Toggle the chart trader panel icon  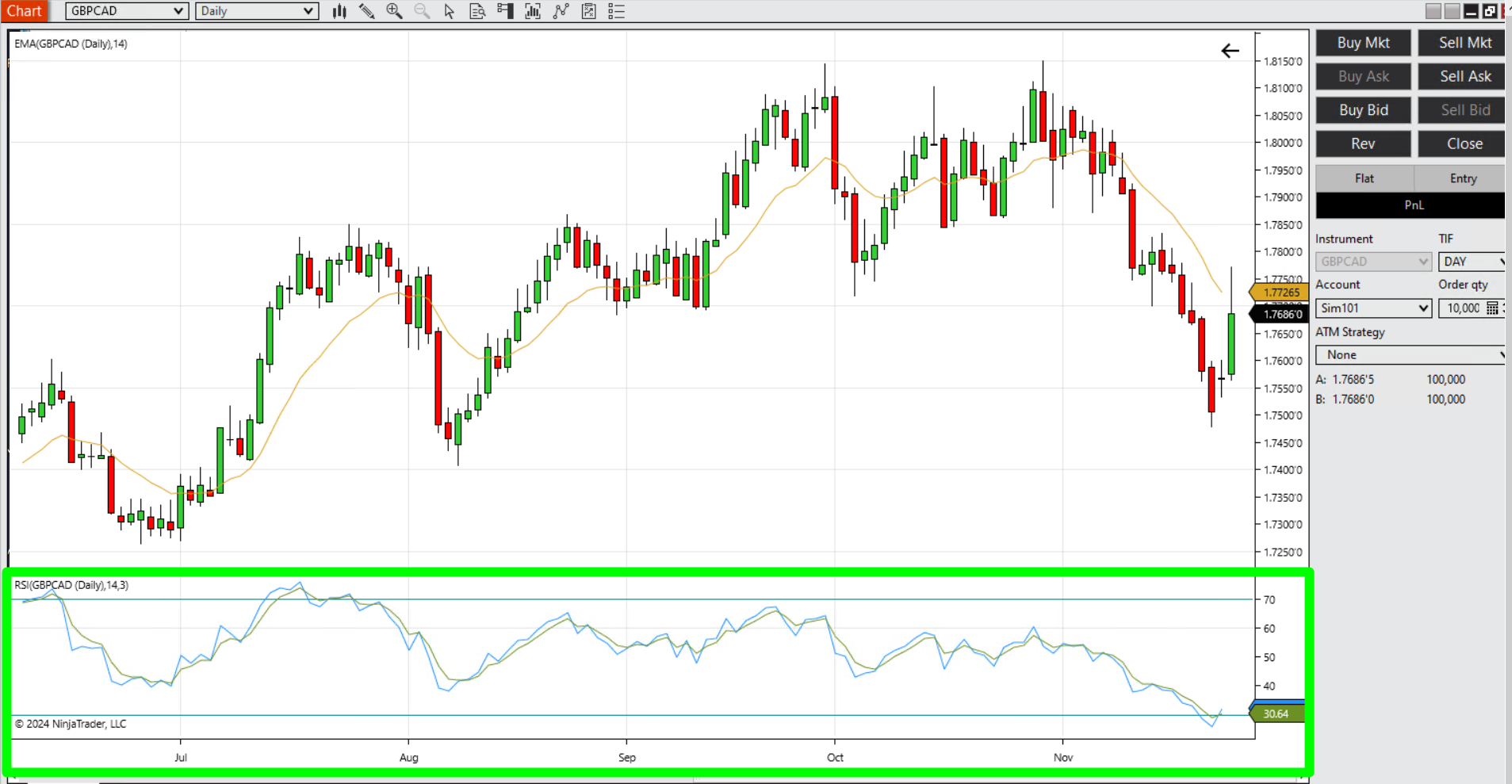[x=505, y=11]
